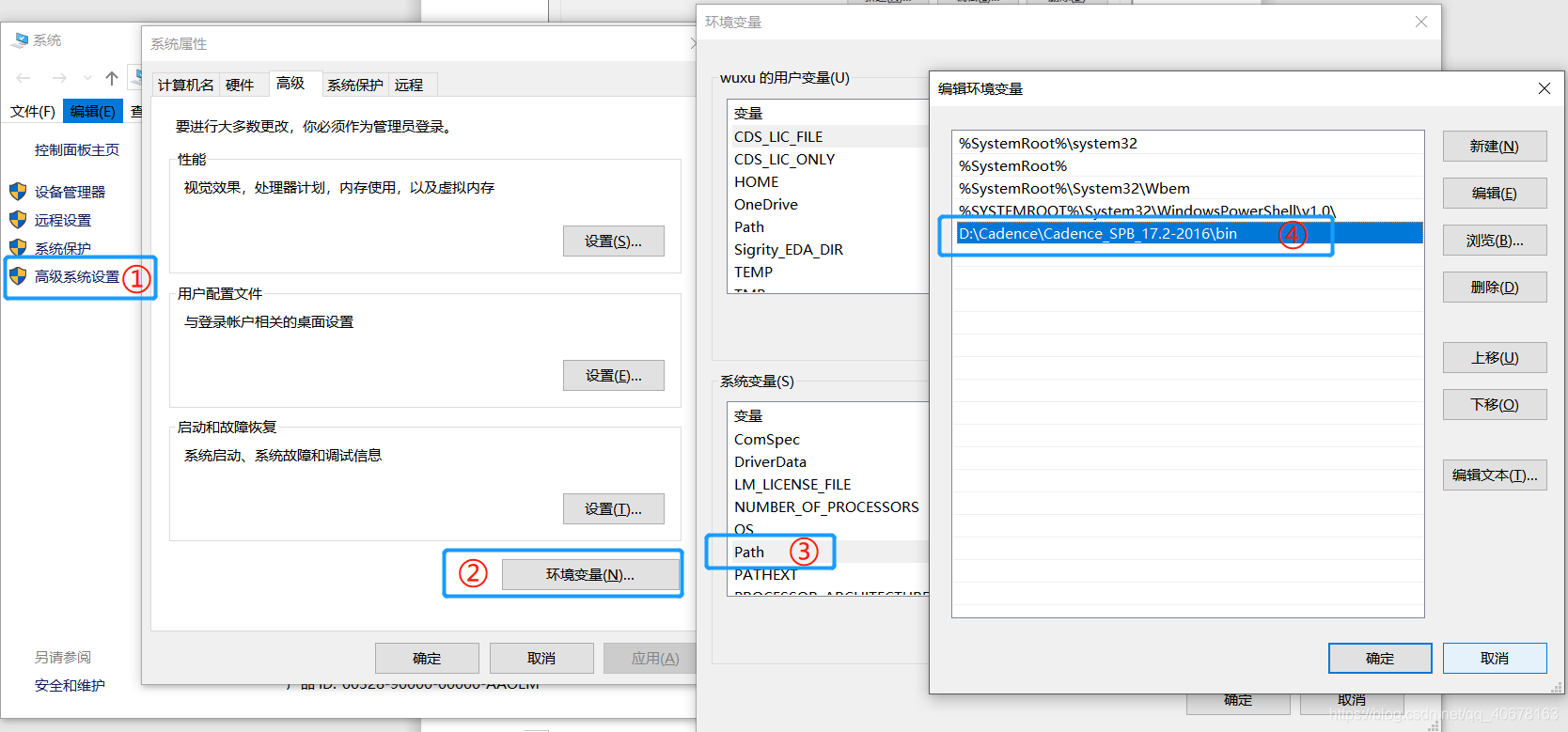Viewport: 1568px width, 732px height.
Task: Open 环境变量(N) button
Action: click(x=590, y=575)
